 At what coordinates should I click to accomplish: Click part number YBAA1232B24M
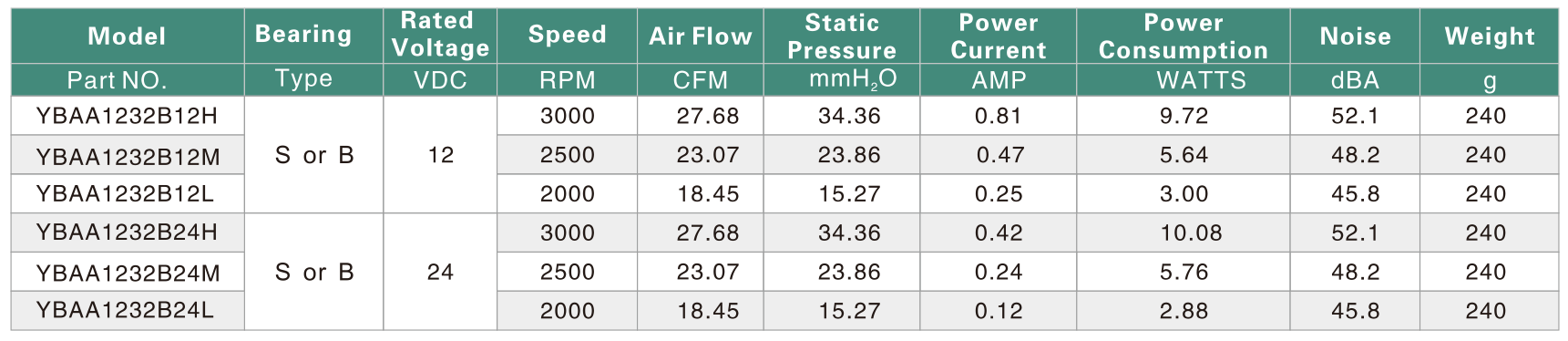[128, 274]
